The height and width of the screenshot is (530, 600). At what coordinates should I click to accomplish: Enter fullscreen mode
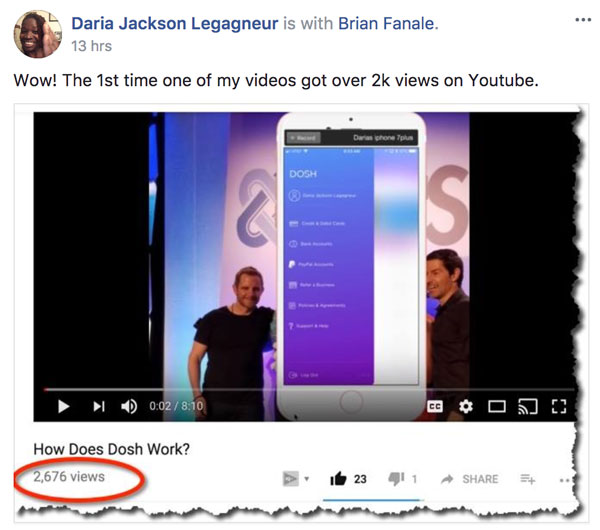pos(559,406)
